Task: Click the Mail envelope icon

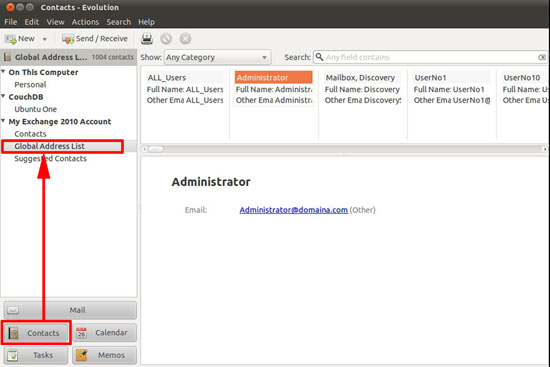Action: pos(13,310)
